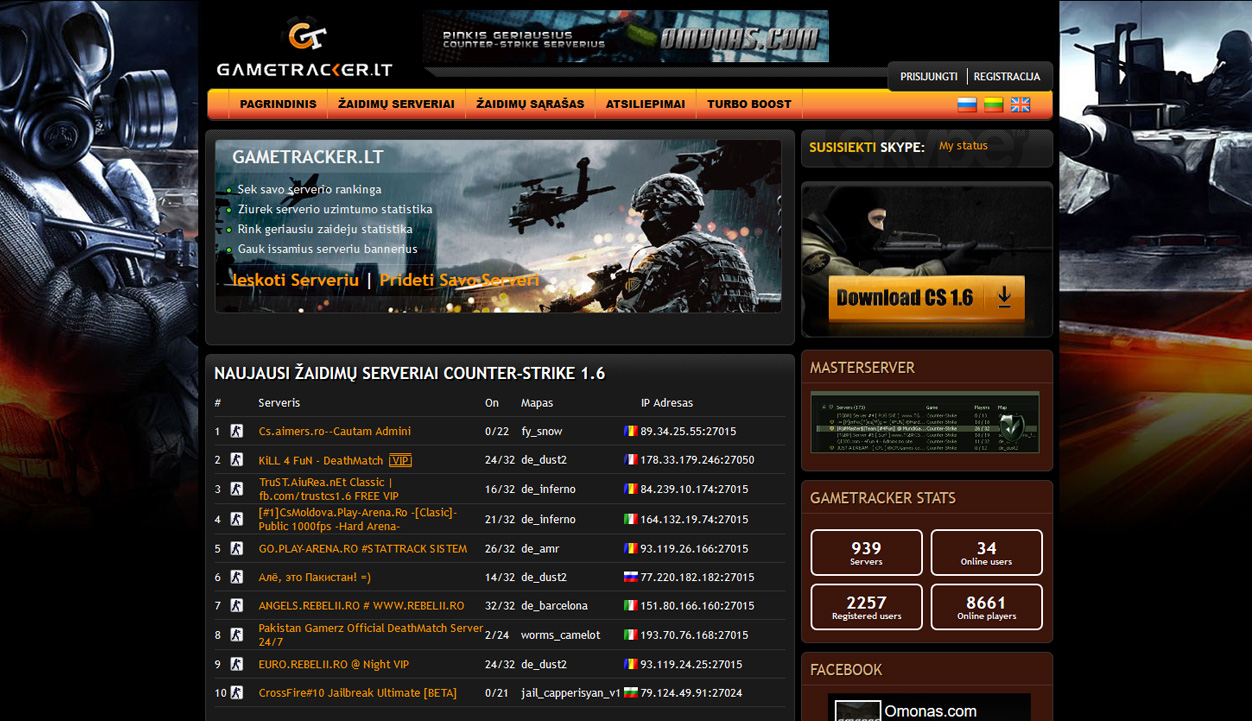Click map name worms_camelot
1252x721 pixels.
(x=561, y=635)
